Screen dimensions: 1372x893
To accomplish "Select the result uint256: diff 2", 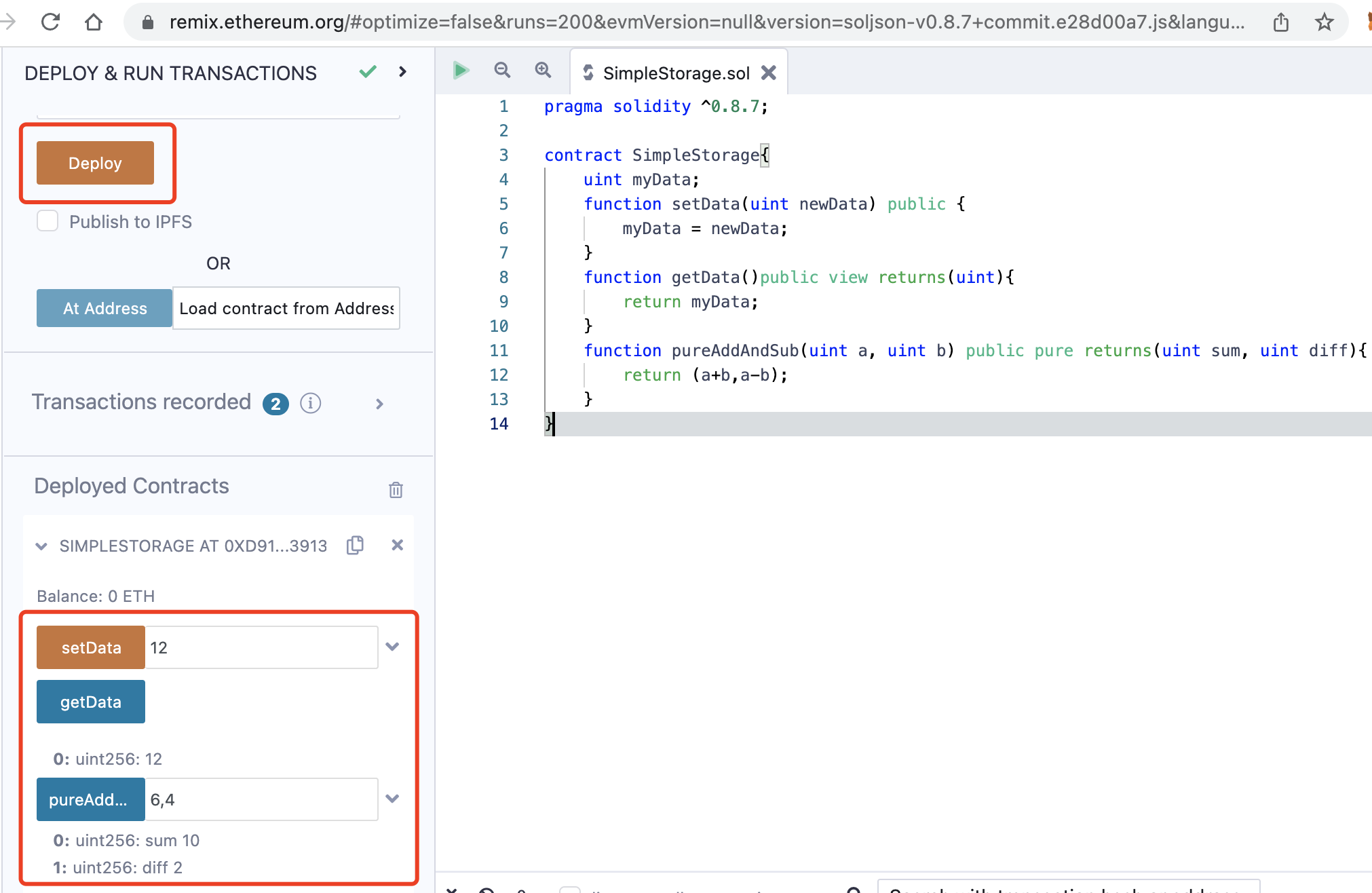I will 117,867.
